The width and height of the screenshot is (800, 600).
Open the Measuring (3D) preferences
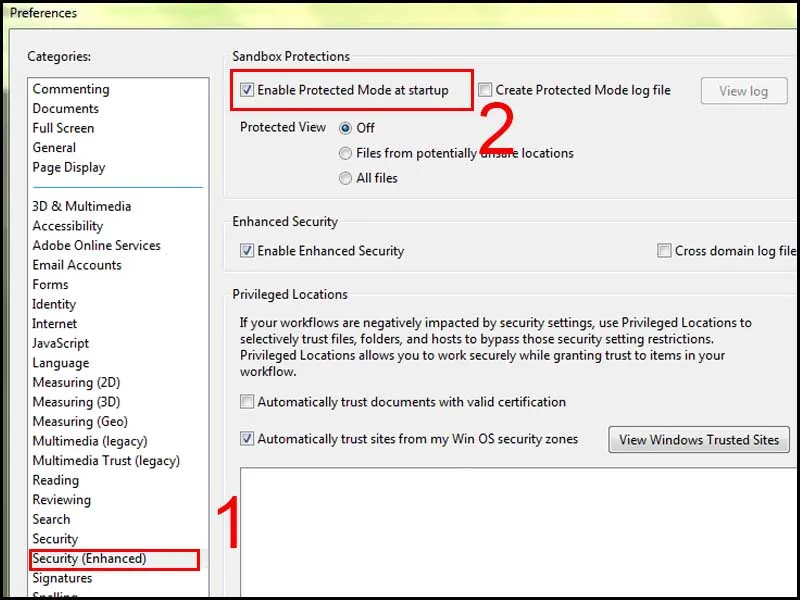point(76,402)
